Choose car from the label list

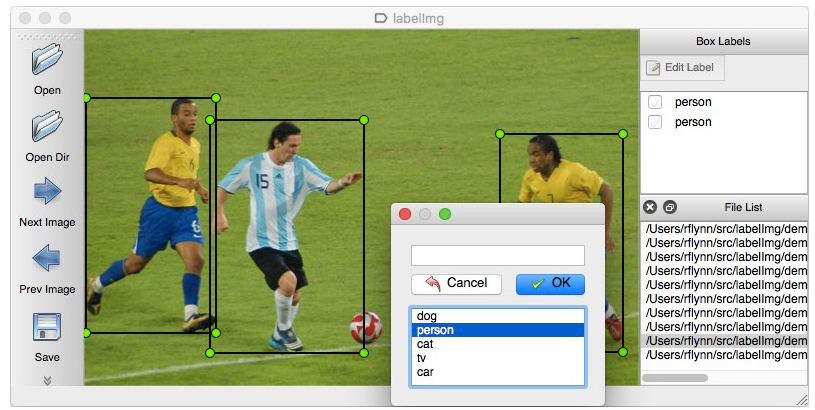click(x=498, y=372)
